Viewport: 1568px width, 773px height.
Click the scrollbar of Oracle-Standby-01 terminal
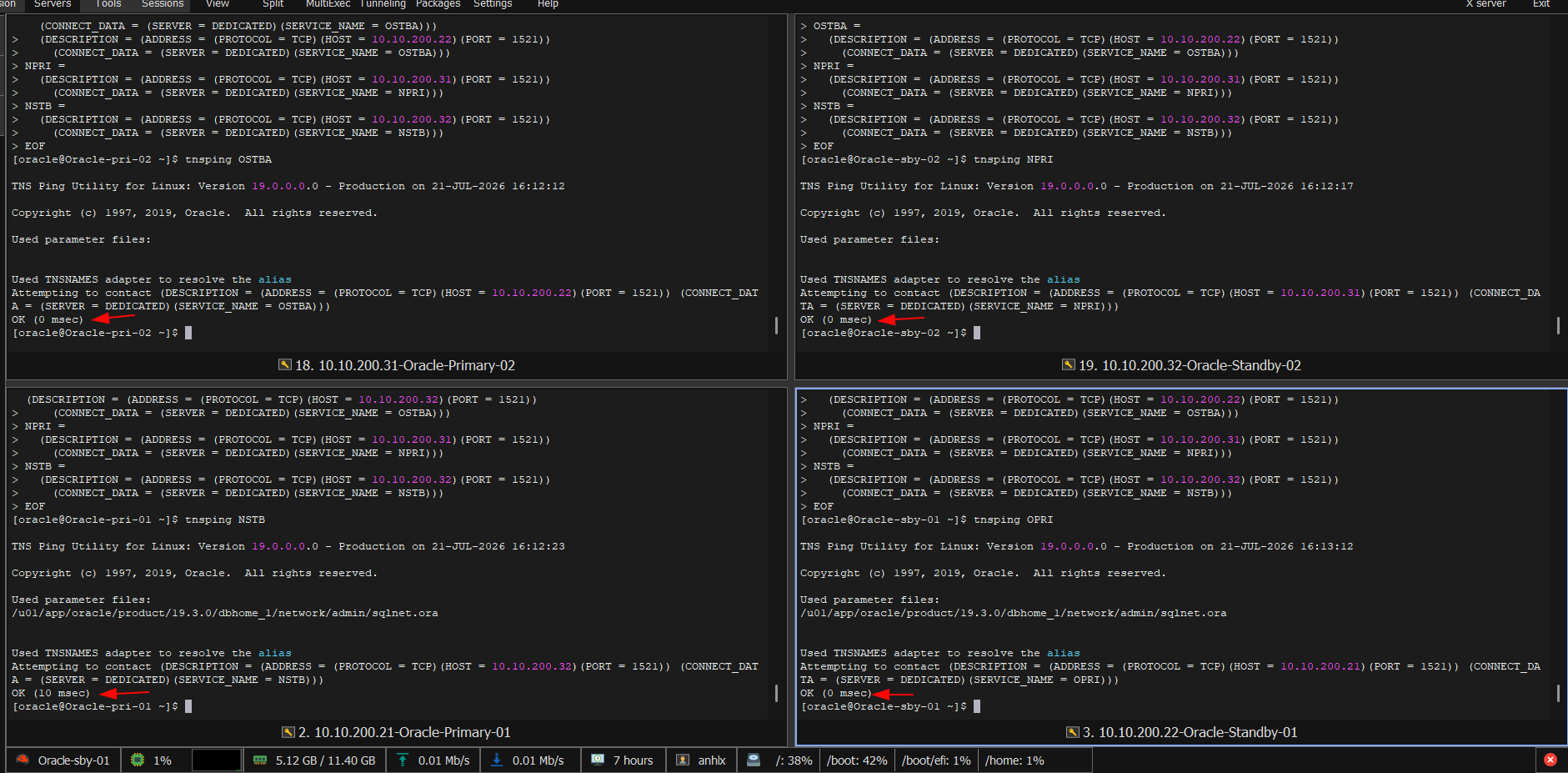pyautogui.click(x=1559, y=693)
